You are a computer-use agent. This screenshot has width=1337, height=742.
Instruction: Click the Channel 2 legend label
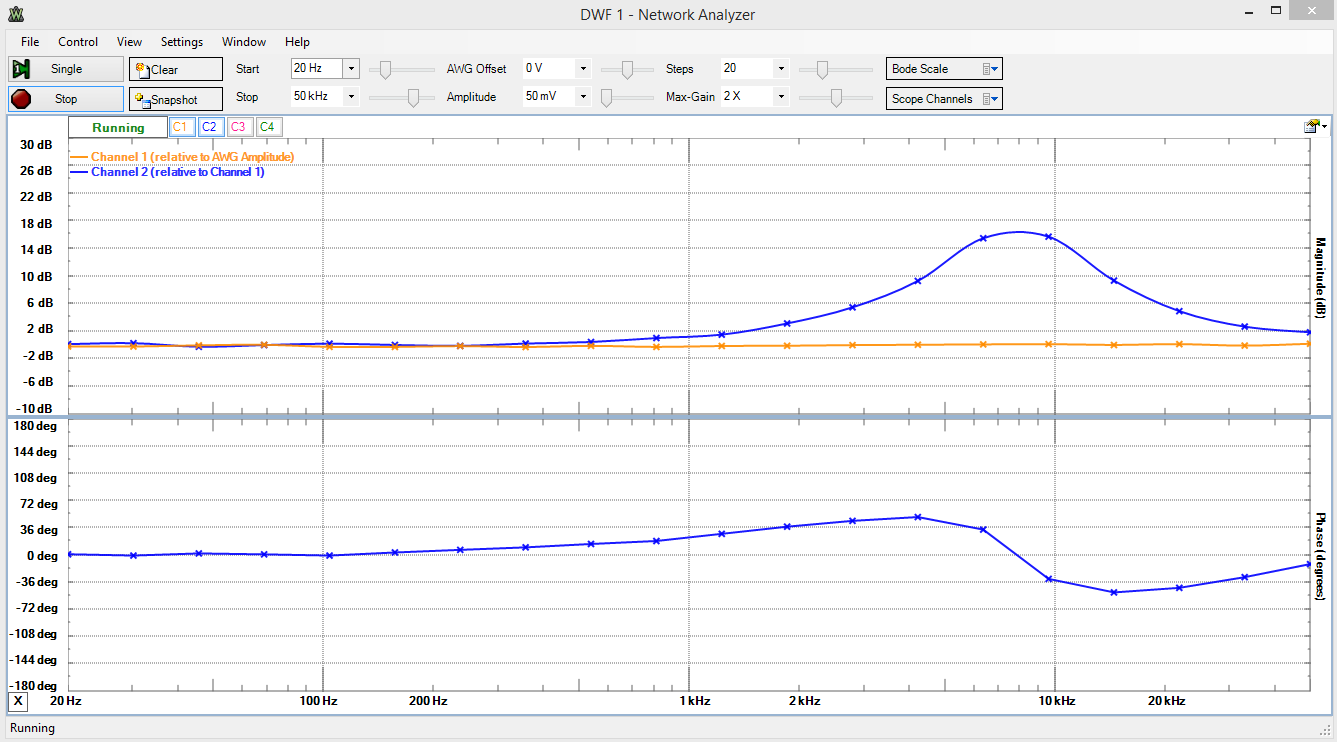coord(178,172)
